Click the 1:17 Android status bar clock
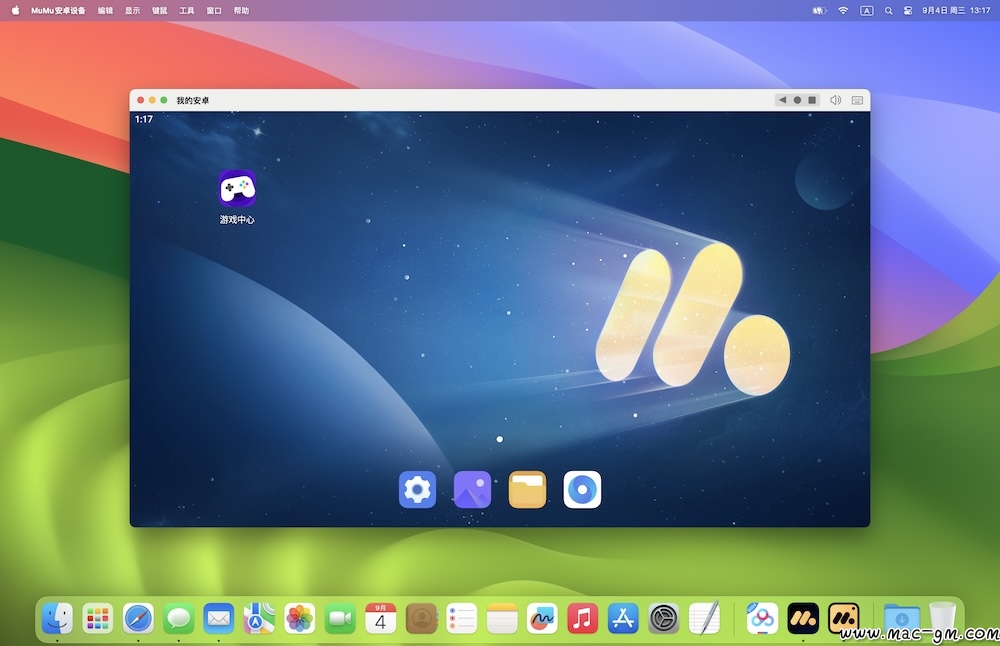 point(143,119)
